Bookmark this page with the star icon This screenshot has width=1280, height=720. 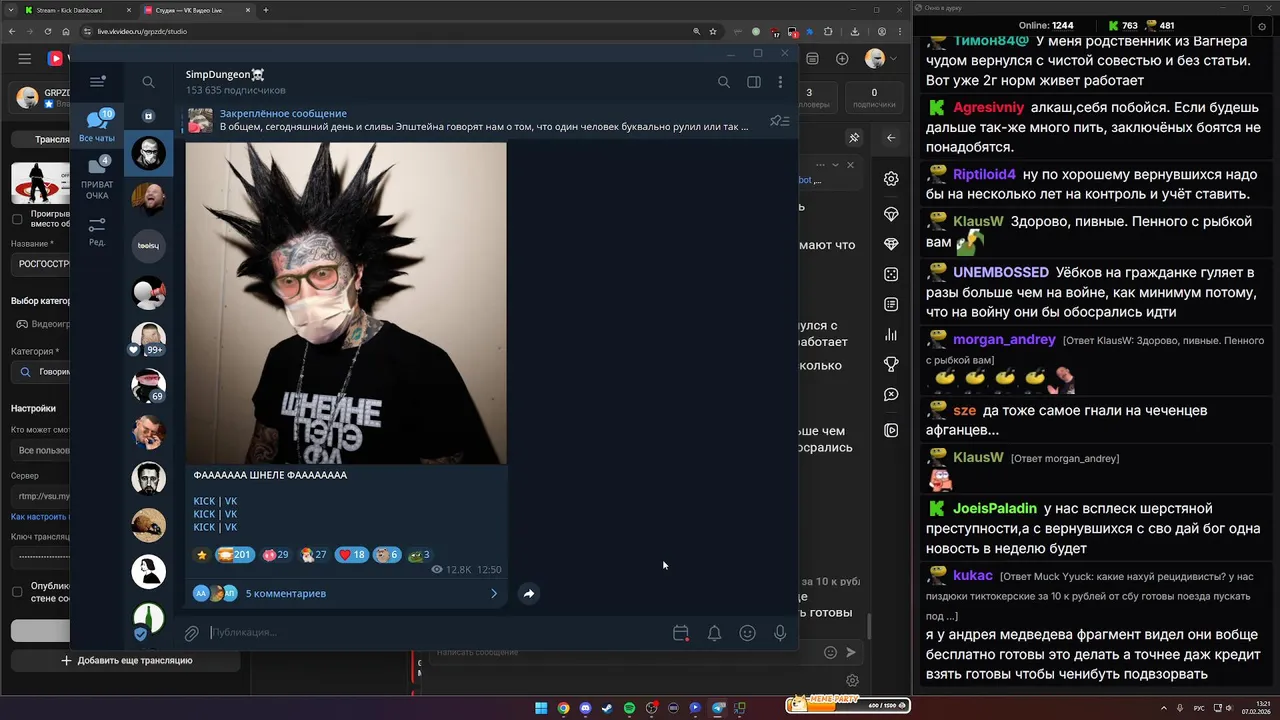[x=712, y=31]
